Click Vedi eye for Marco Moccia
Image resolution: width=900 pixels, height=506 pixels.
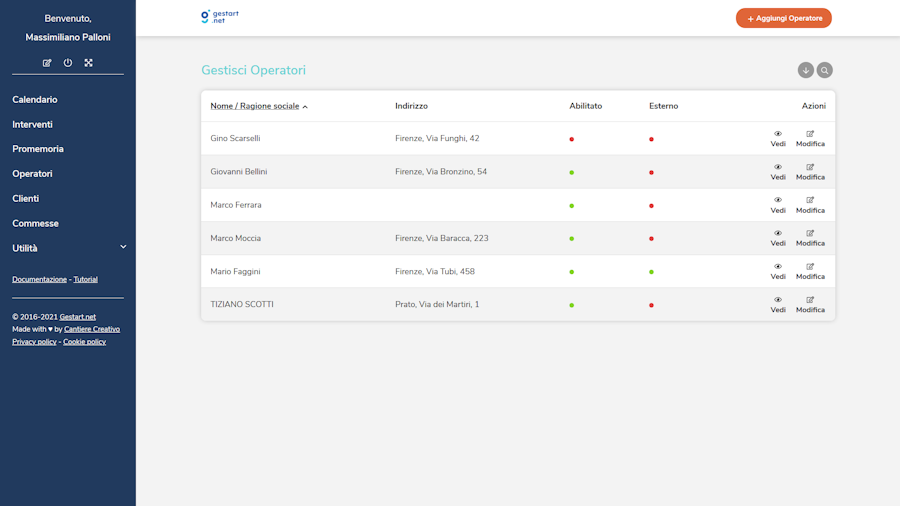click(x=778, y=238)
